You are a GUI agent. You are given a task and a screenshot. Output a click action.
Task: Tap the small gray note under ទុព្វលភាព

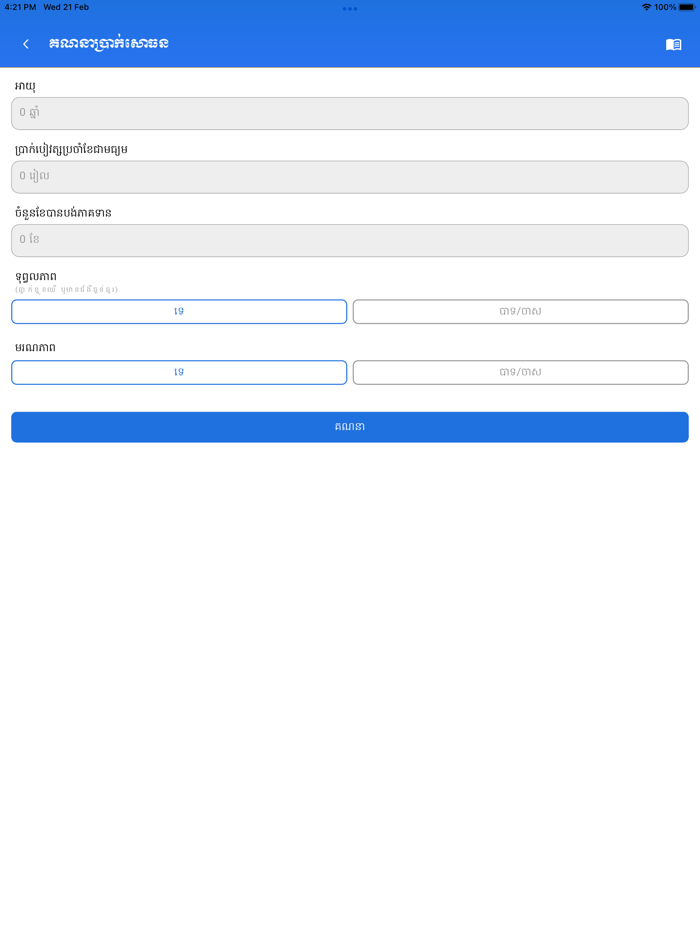click(63, 289)
